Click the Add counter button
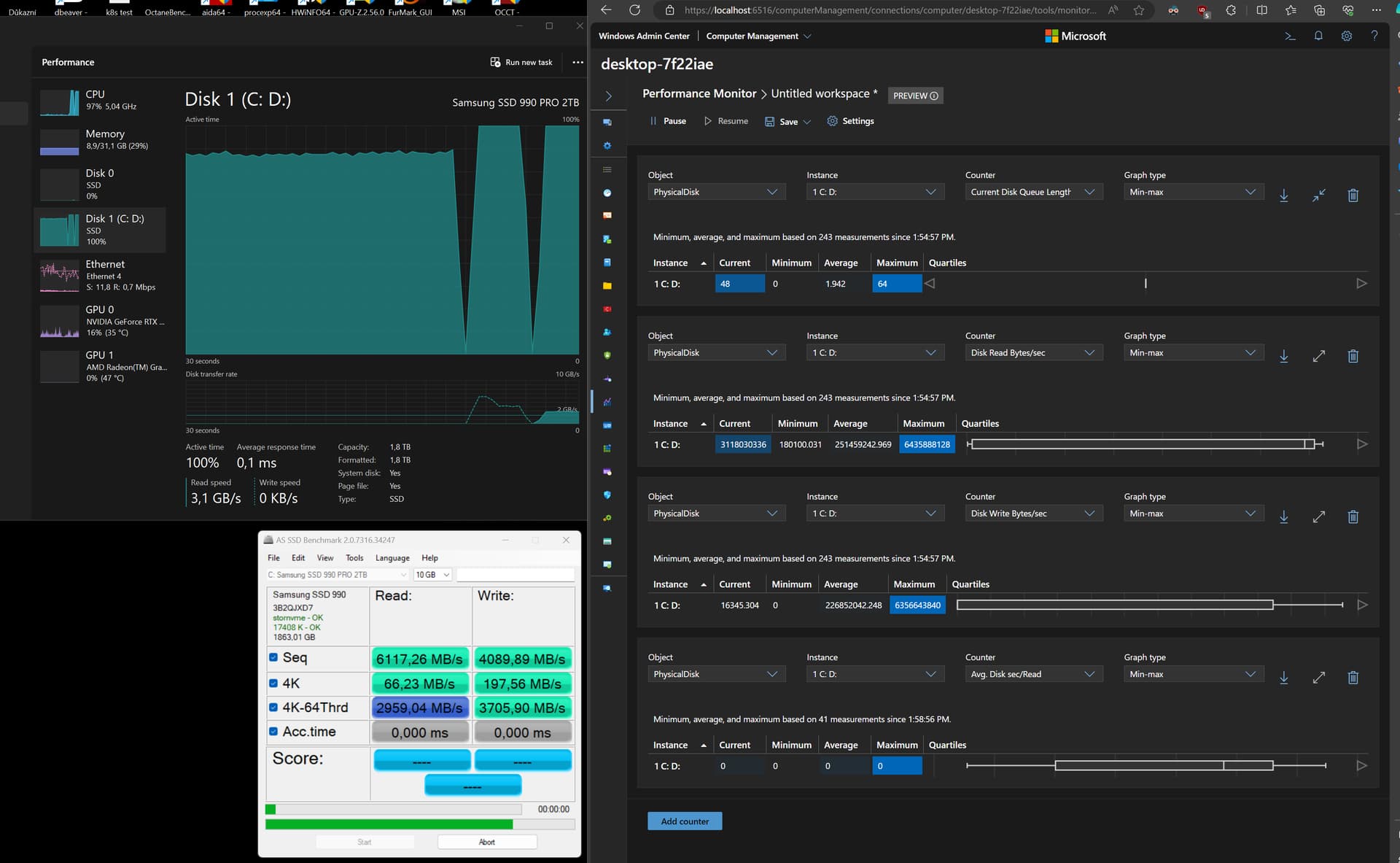This screenshot has height=863, width=1400. point(684,821)
